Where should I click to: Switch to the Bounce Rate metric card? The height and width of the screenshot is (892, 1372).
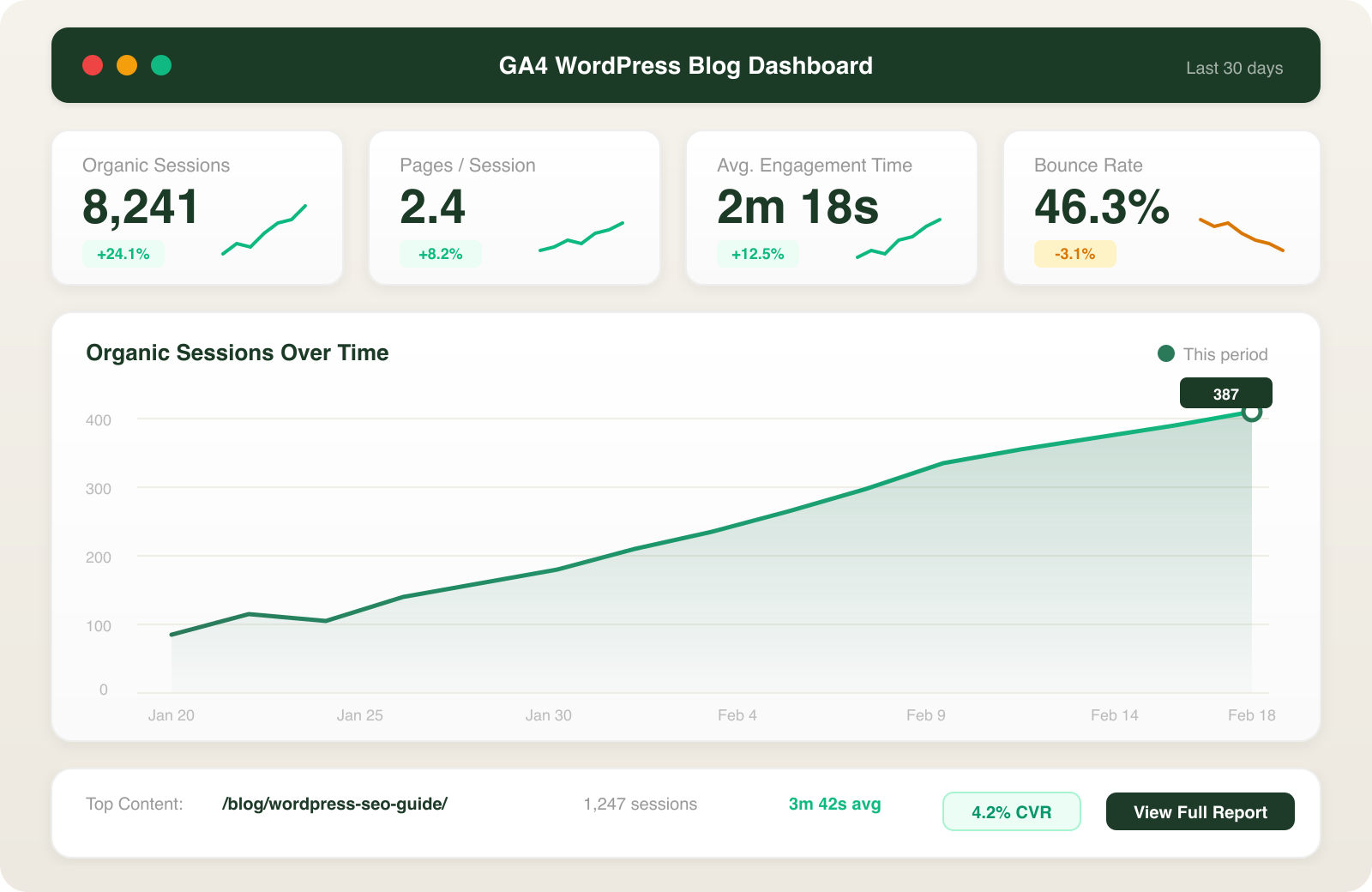pos(1162,207)
